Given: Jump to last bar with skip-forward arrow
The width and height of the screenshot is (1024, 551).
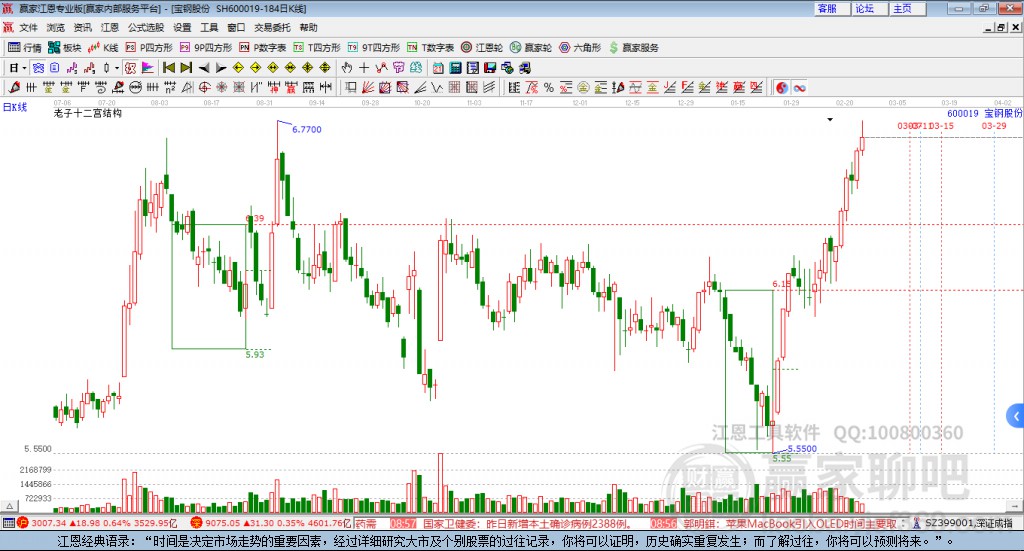Looking at the screenshot, I should coord(186,68).
